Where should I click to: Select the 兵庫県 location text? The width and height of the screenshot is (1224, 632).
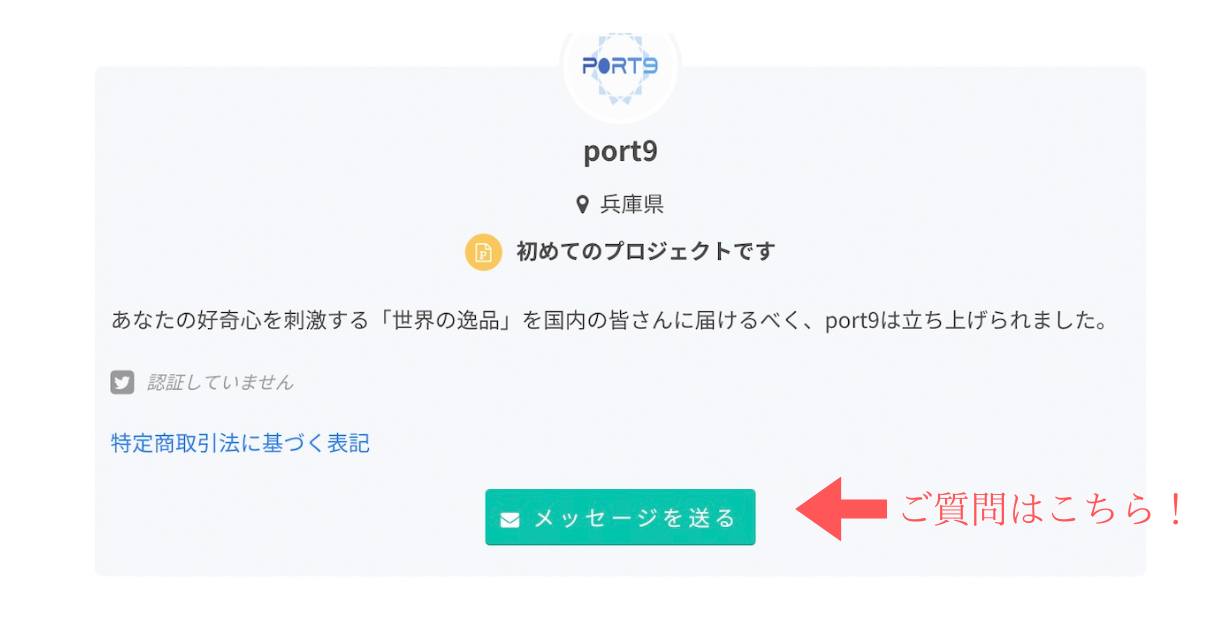click(x=632, y=205)
